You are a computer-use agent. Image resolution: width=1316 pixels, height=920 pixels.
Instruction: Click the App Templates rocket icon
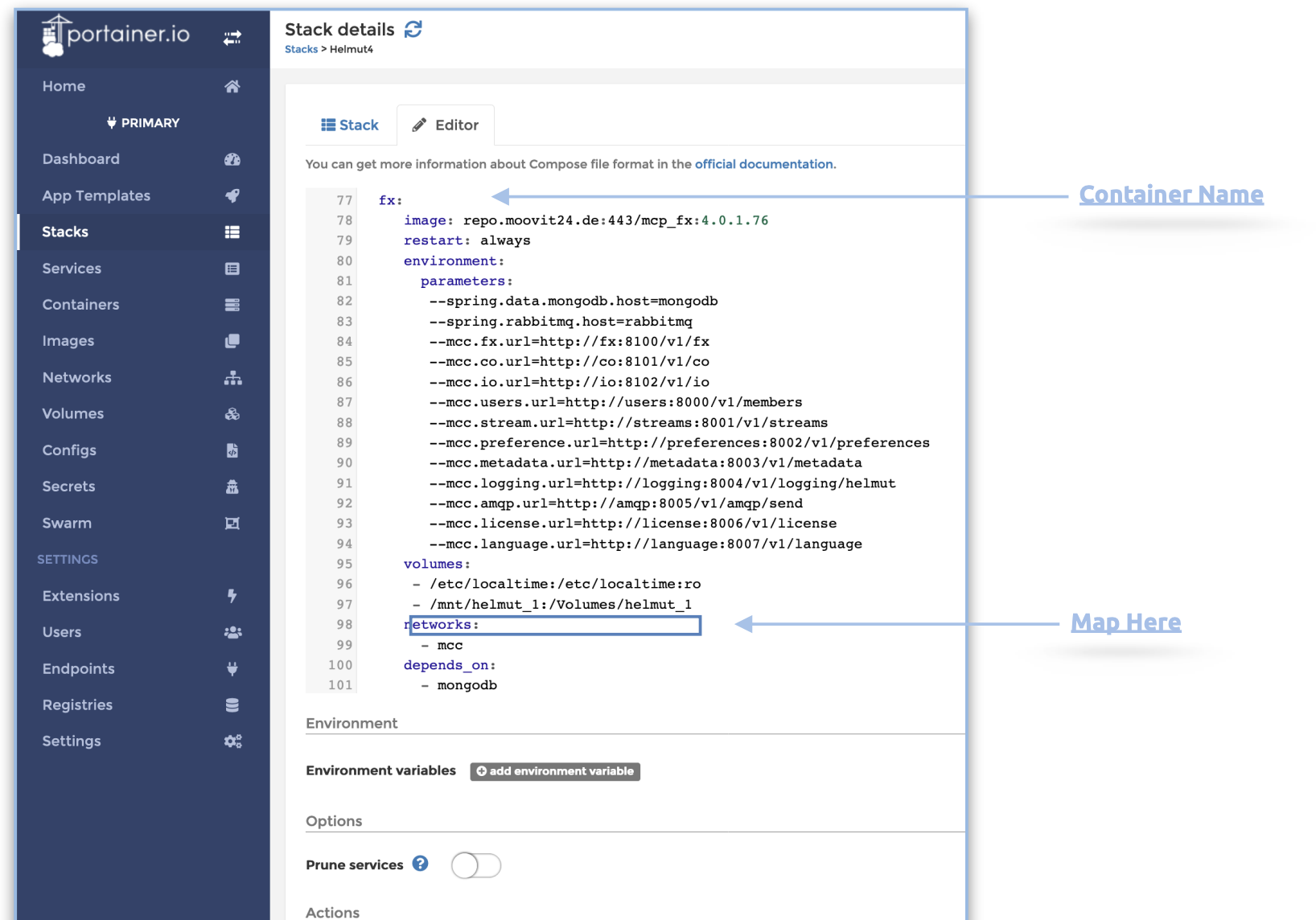(232, 195)
